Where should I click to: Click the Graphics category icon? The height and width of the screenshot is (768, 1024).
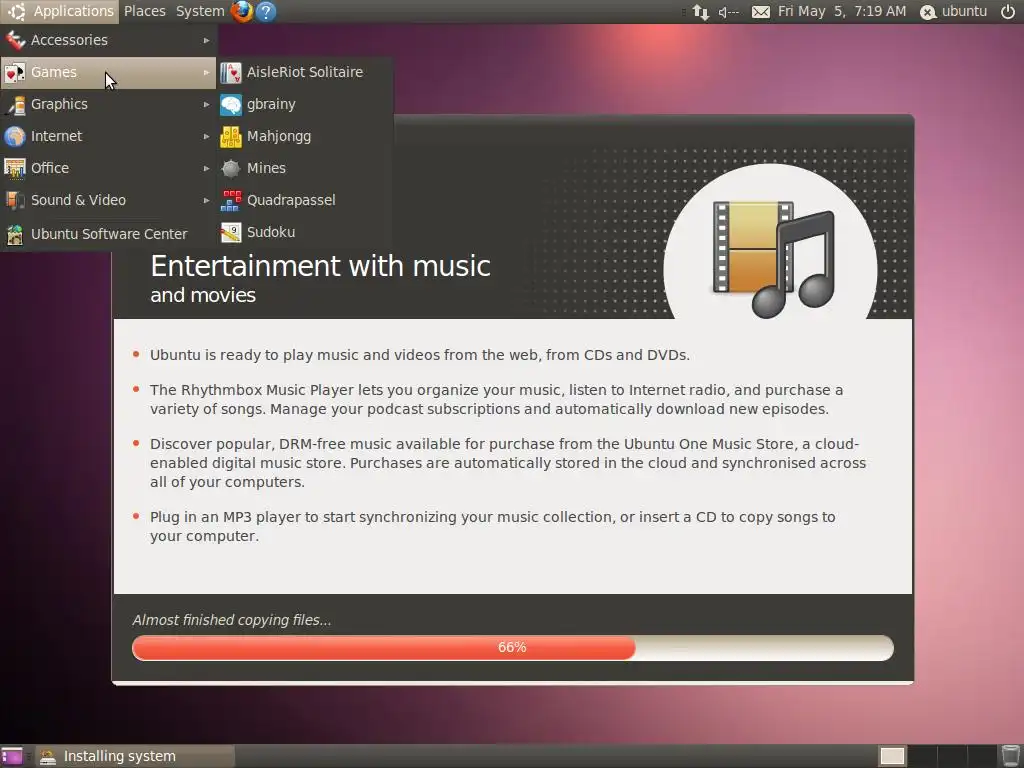pos(15,104)
